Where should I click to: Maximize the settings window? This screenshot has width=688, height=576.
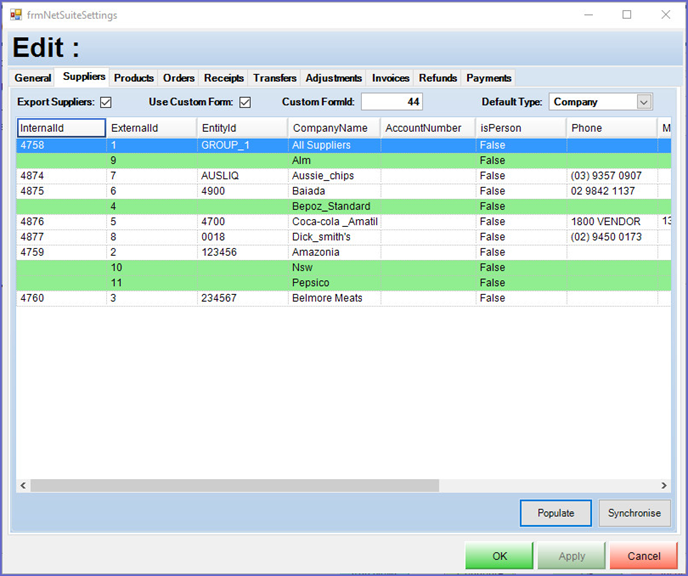[x=627, y=15]
